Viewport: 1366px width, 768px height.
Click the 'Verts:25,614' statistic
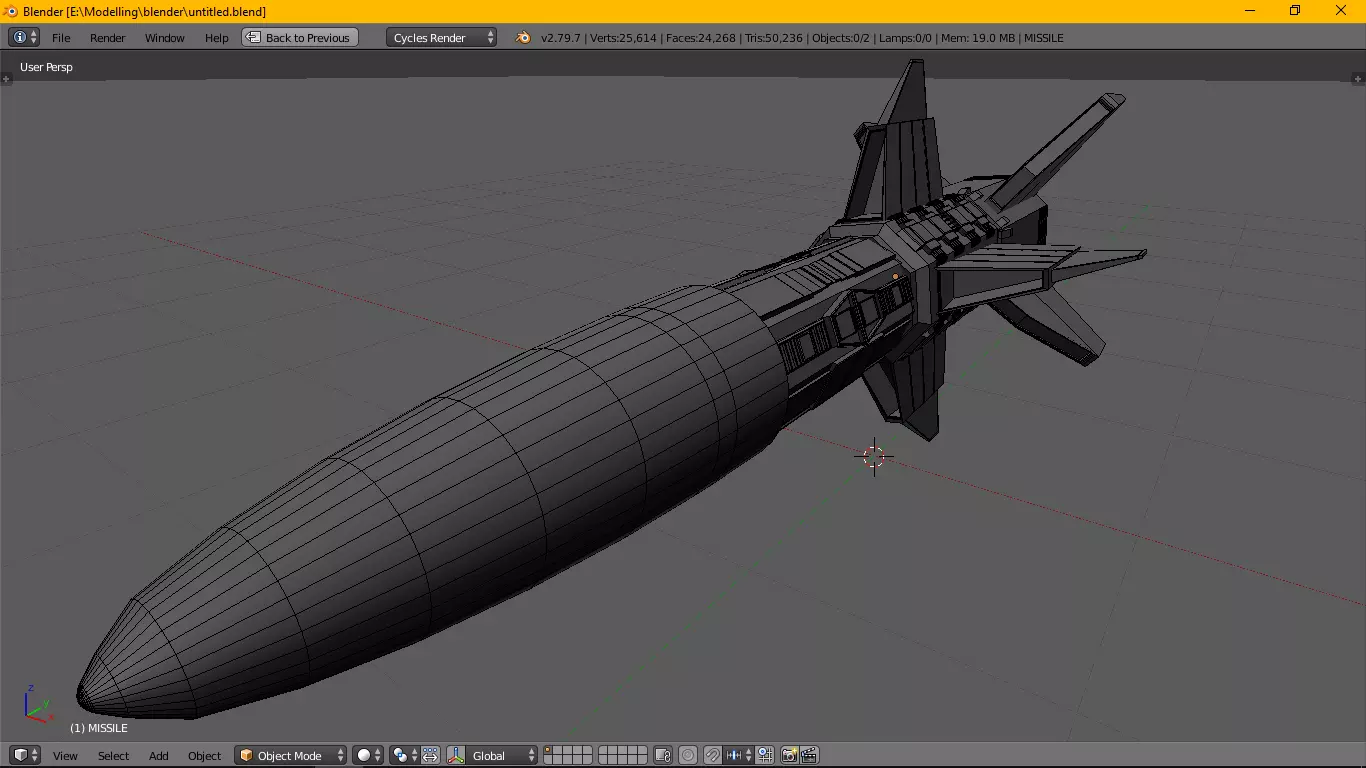tap(623, 37)
